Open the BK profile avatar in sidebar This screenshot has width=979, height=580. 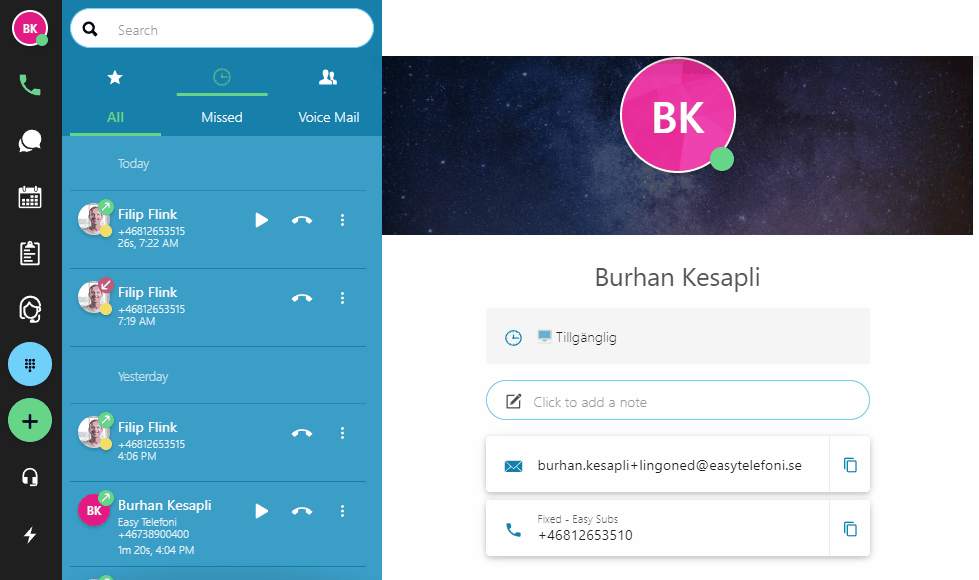(30, 28)
